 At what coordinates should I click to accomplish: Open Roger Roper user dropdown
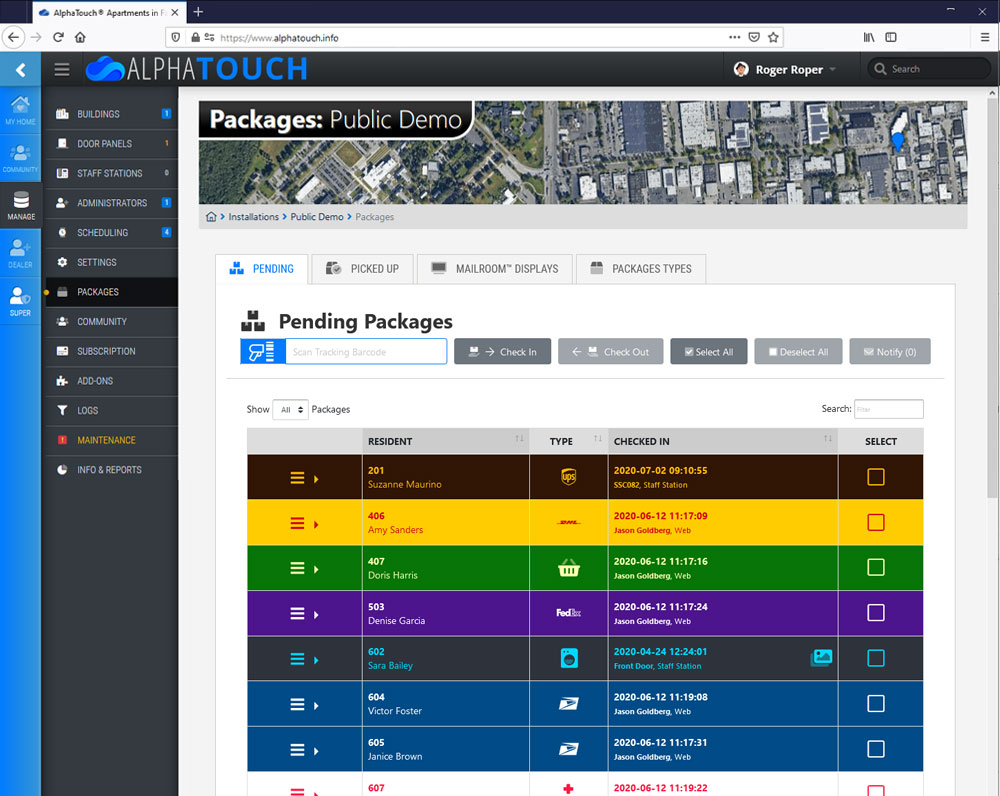pyautogui.click(x=784, y=69)
